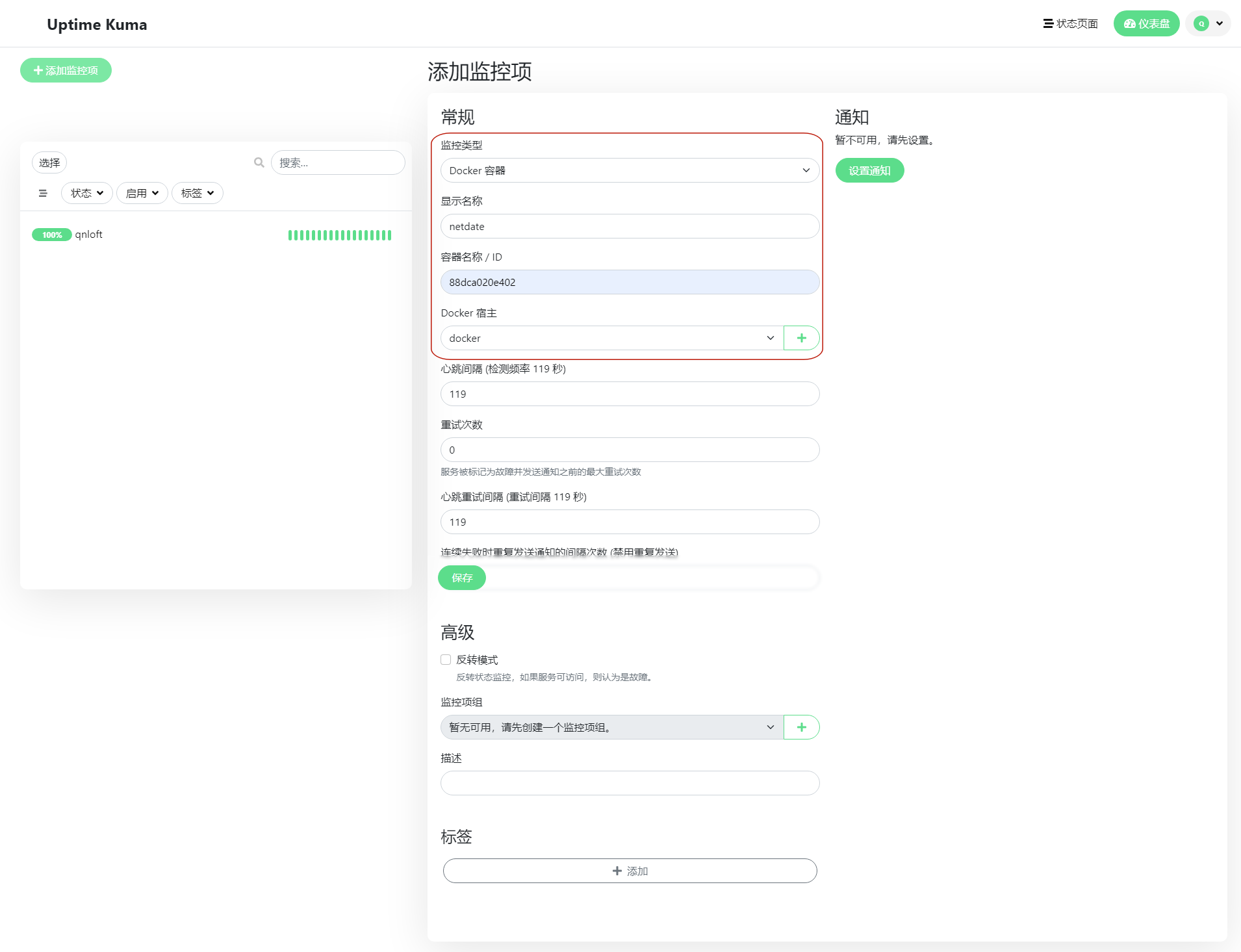Click the 容器名称 / ID input field
Screen dimensions: 1241x952
(630, 282)
